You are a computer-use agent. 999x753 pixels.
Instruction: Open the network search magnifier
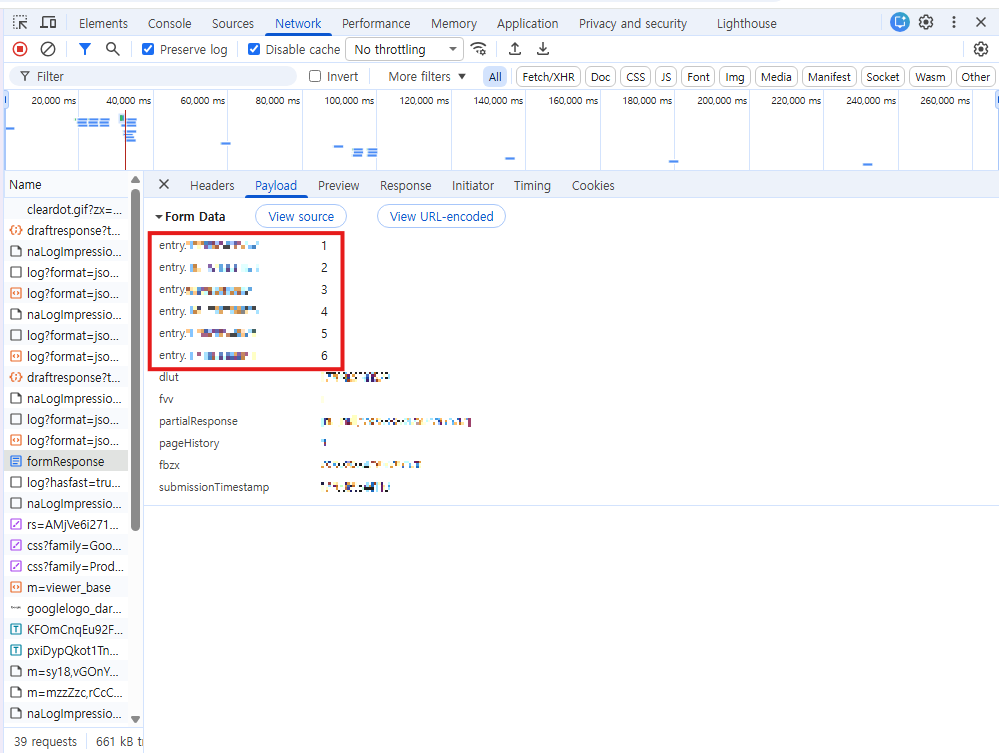click(113, 49)
